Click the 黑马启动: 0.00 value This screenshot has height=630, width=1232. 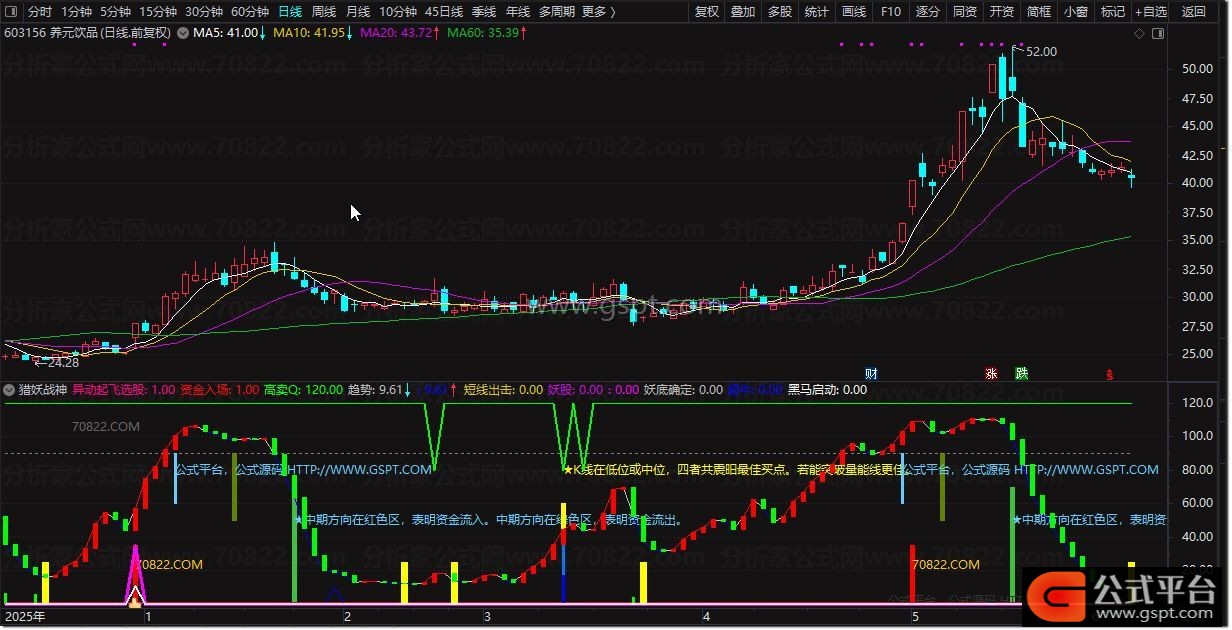pos(828,390)
